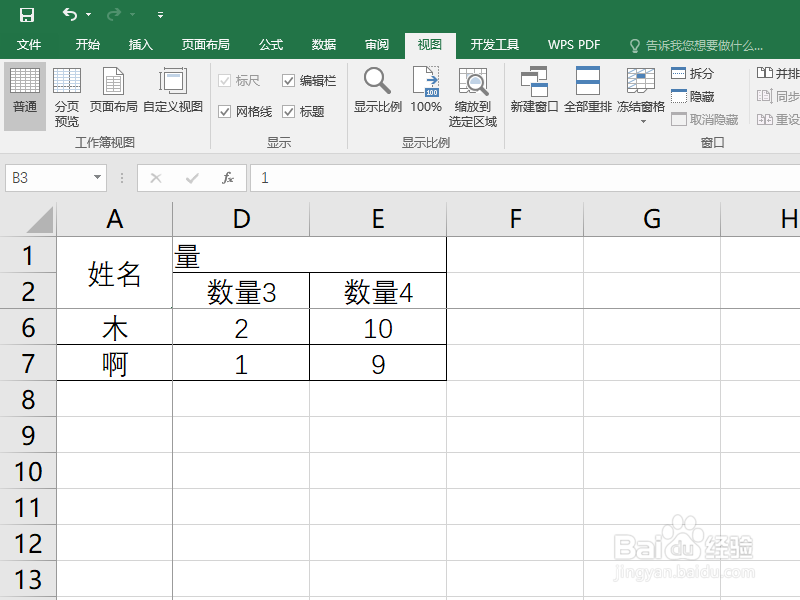
Task: Select column D header
Action: [x=241, y=219]
